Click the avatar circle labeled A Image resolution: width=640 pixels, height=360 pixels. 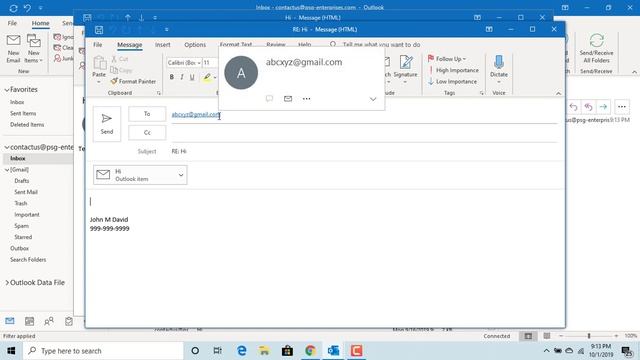241,73
